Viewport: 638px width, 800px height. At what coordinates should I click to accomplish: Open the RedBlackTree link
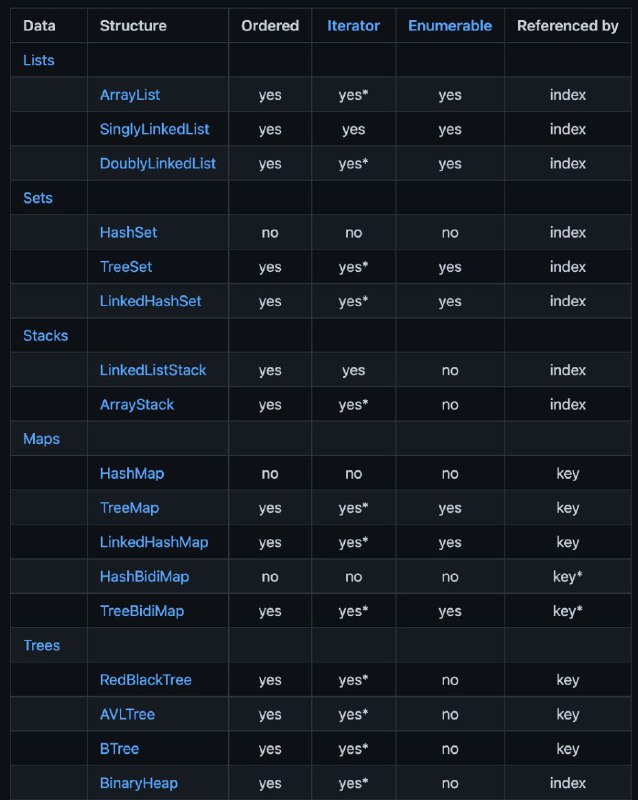(x=146, y=680)
